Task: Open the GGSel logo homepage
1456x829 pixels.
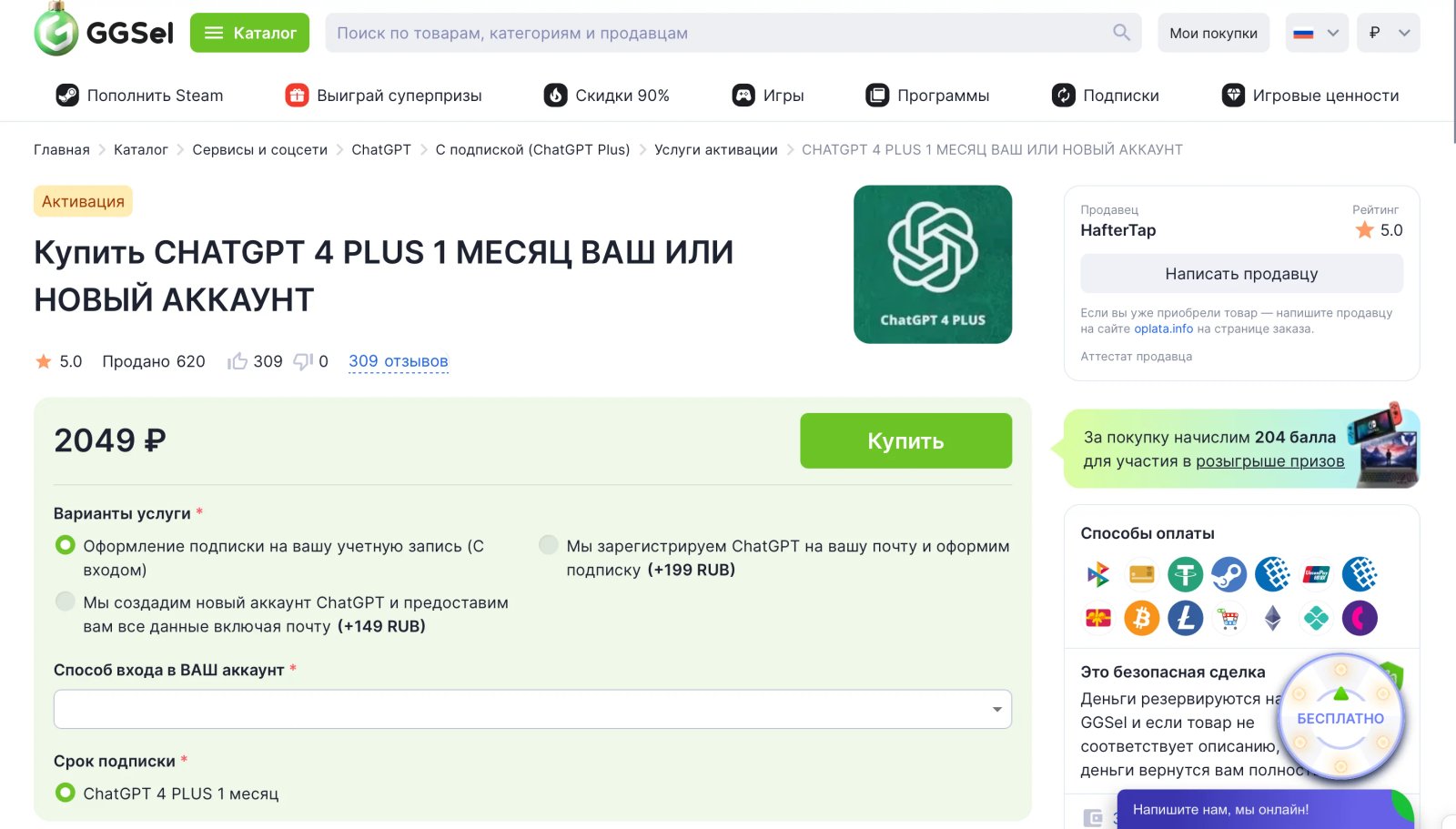Action: click(104, 30)
